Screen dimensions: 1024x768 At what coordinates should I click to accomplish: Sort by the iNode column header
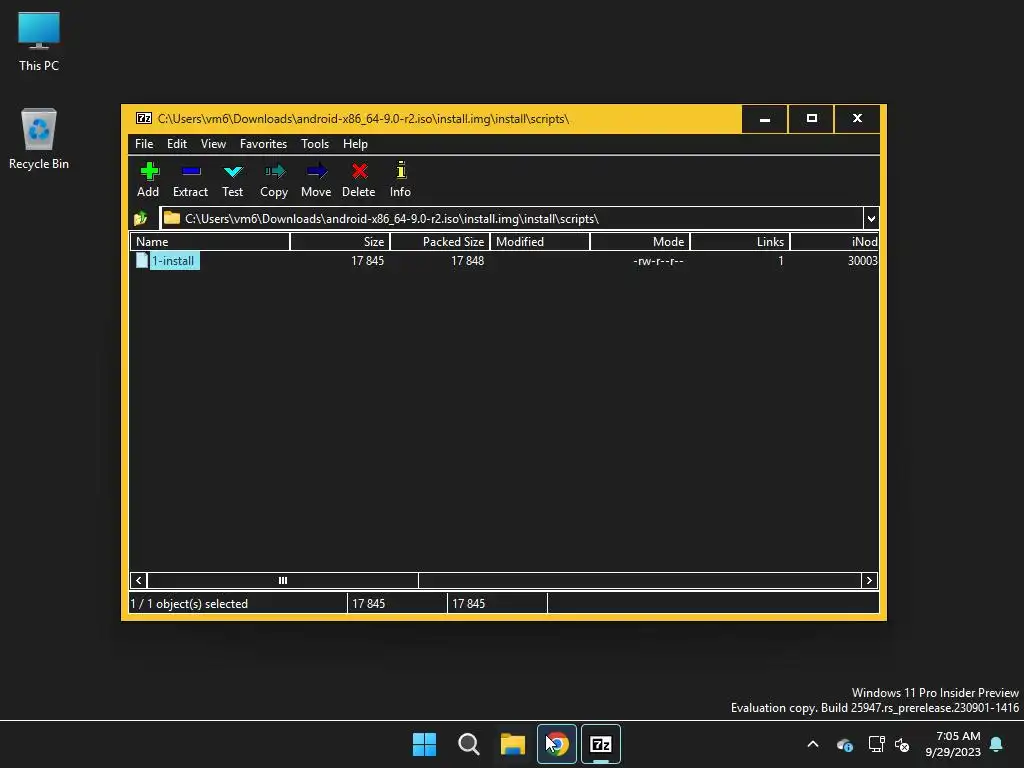point(835,242)
